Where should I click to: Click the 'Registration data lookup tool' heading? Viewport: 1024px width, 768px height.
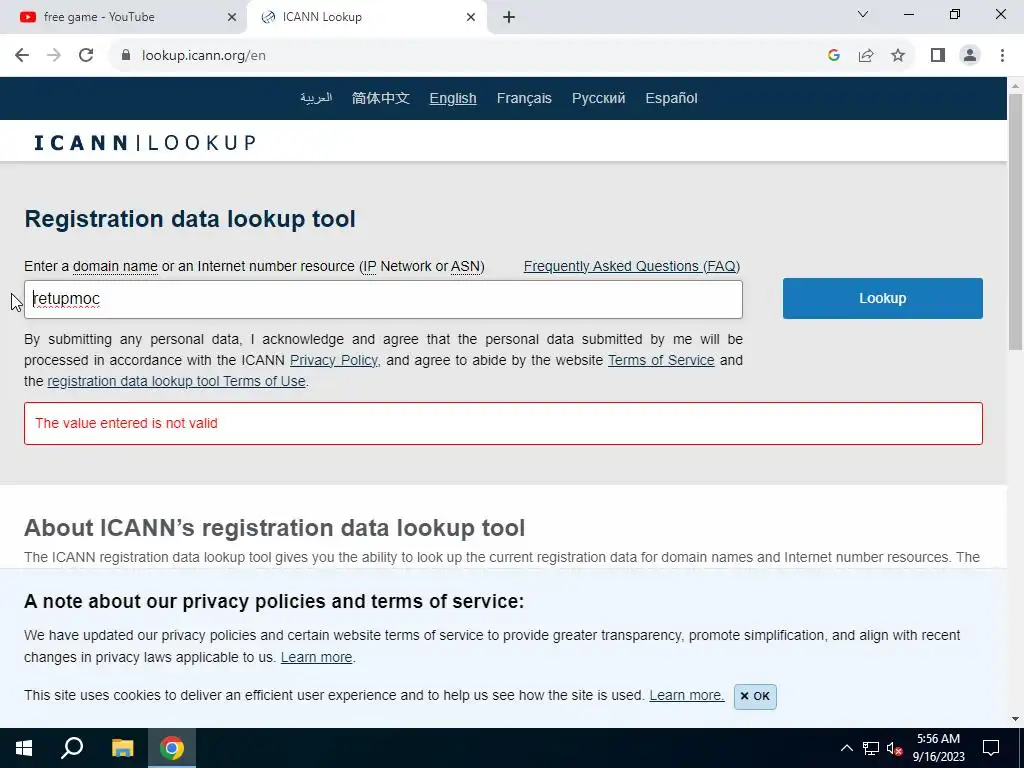[190, 219]
